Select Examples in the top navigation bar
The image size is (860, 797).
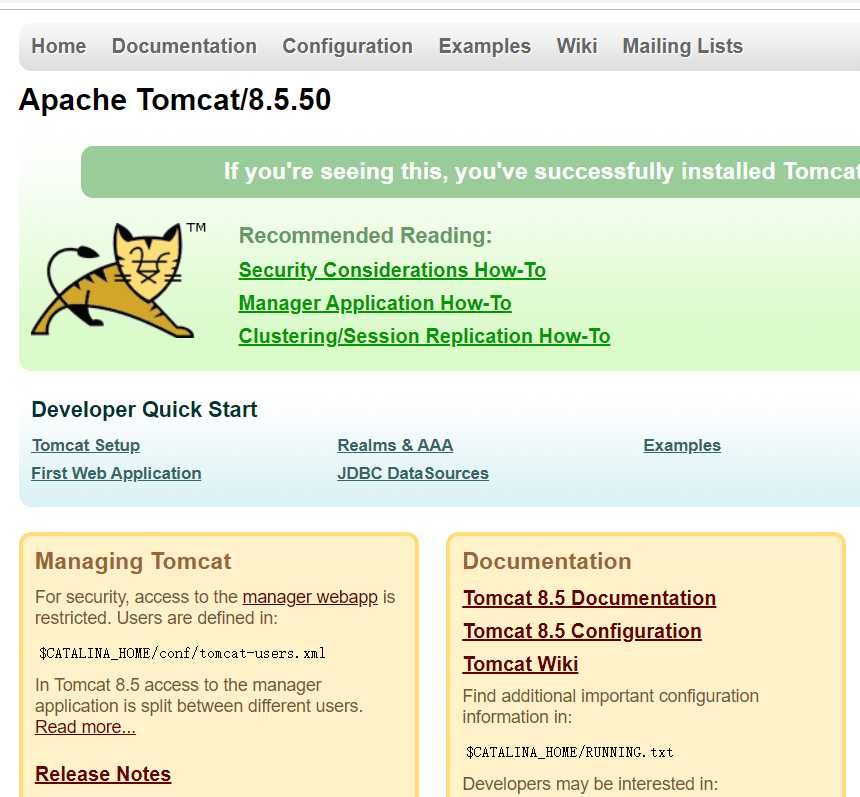point(484,46)
